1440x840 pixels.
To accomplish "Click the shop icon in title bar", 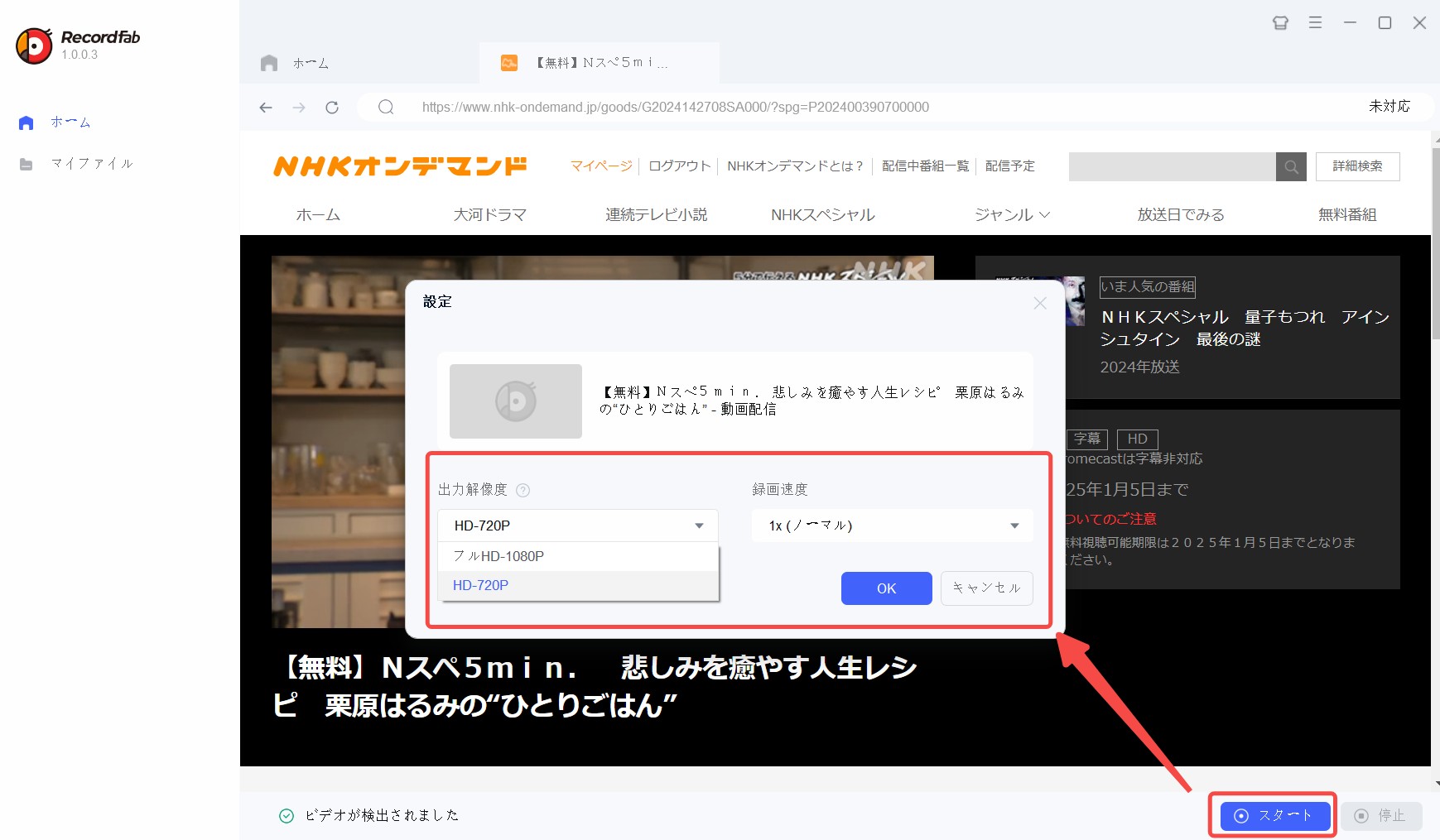I will pyautogui.click(x=1280, y=23).
